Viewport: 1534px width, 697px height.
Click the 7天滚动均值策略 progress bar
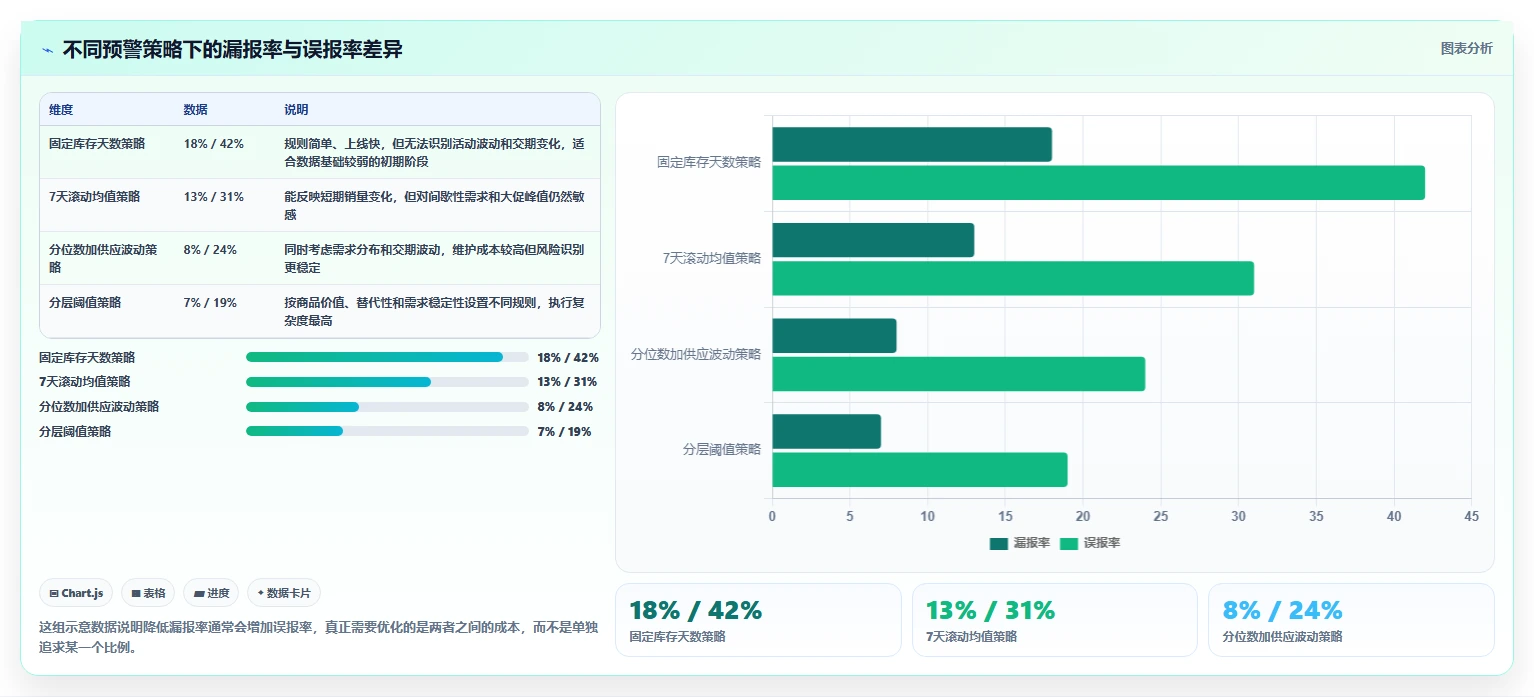[387, 382]
